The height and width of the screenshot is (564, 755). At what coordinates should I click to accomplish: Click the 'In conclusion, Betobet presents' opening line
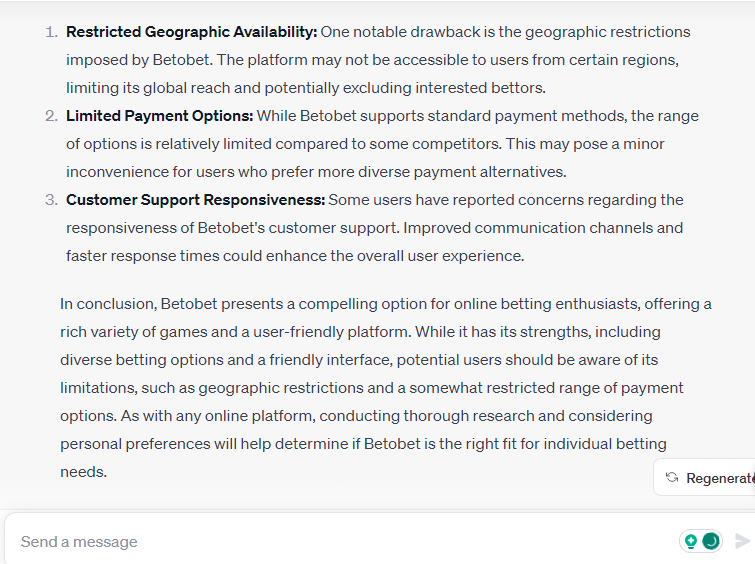point(386,304)
